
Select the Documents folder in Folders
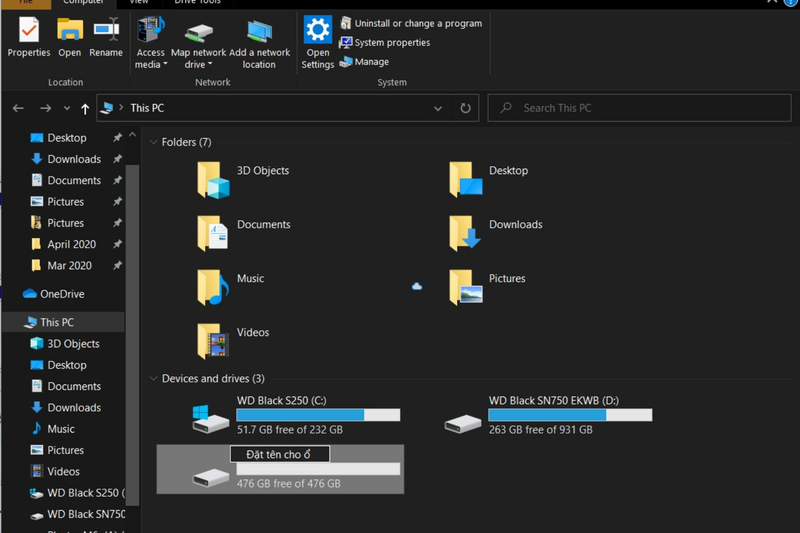coord(243,233)
